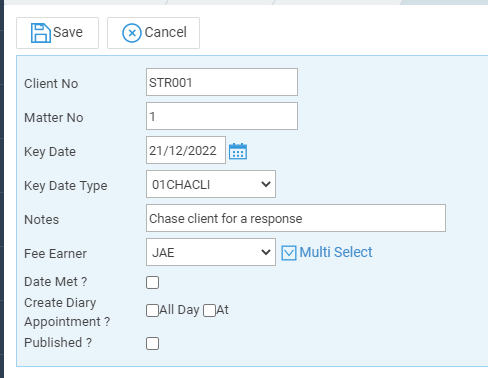
Task: Click the Key Date field showing 21/12/2022
Action: point(186,150)
